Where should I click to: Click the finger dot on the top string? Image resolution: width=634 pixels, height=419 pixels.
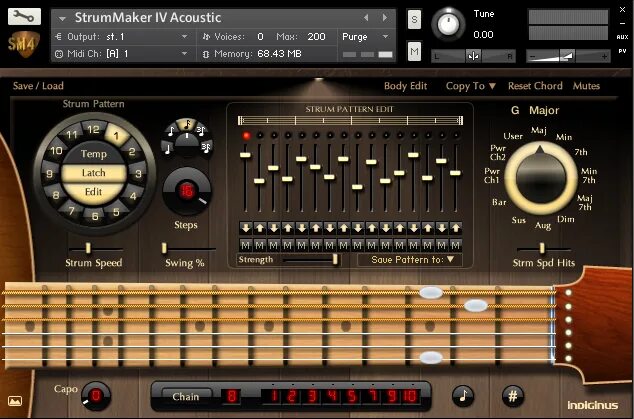tap(431, 292)
